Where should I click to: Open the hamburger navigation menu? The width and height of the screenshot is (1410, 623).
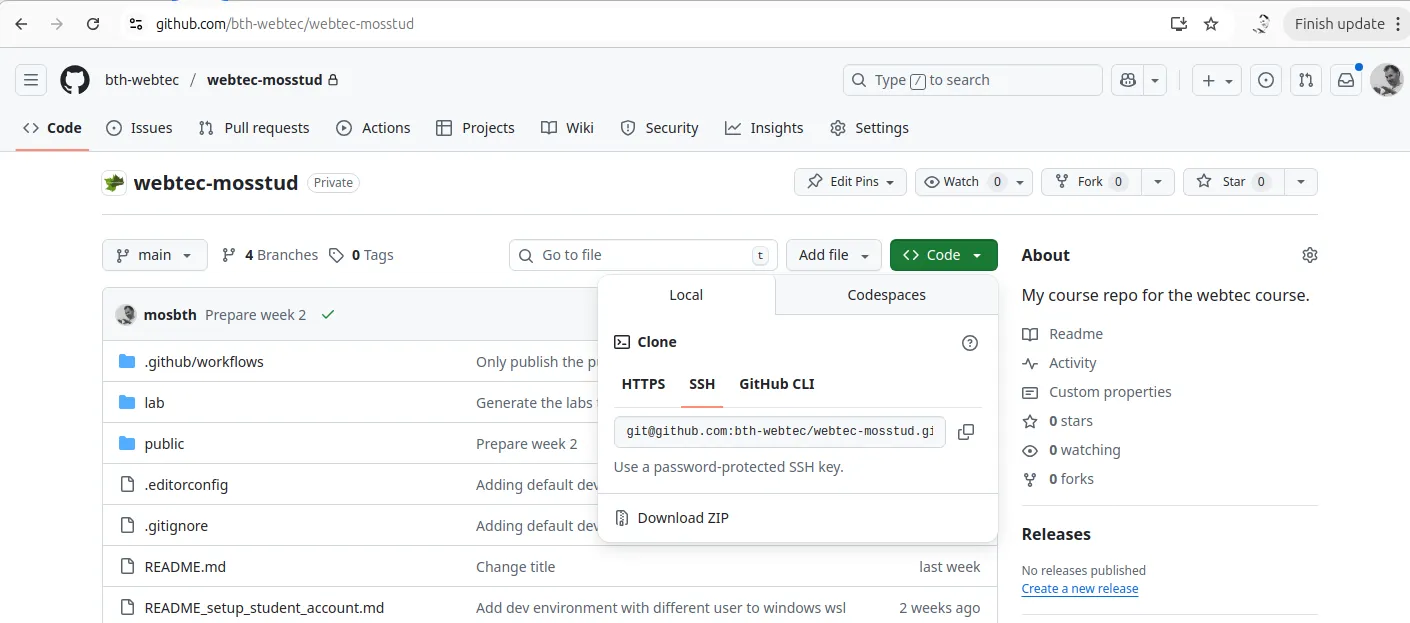pos(31,80)
